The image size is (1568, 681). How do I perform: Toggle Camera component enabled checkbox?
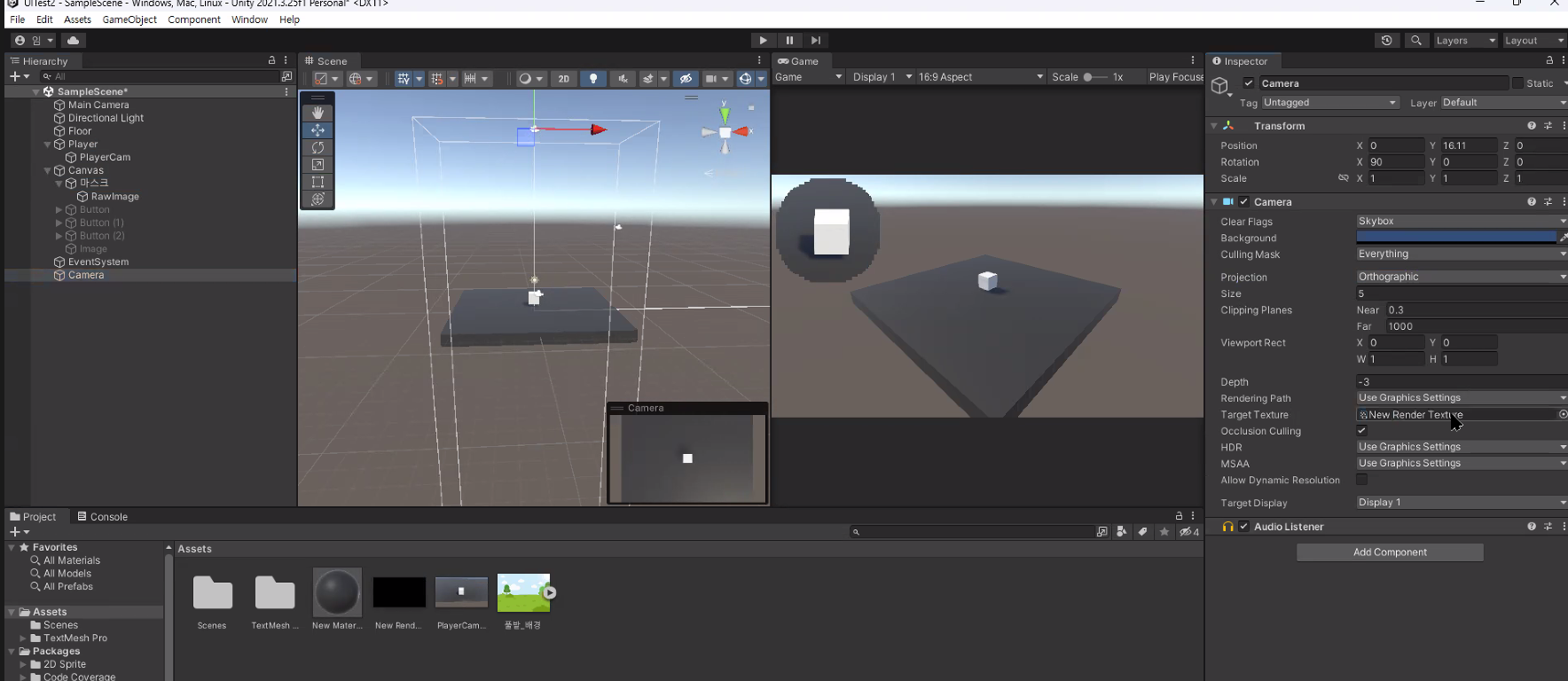tap(1244, 202)
